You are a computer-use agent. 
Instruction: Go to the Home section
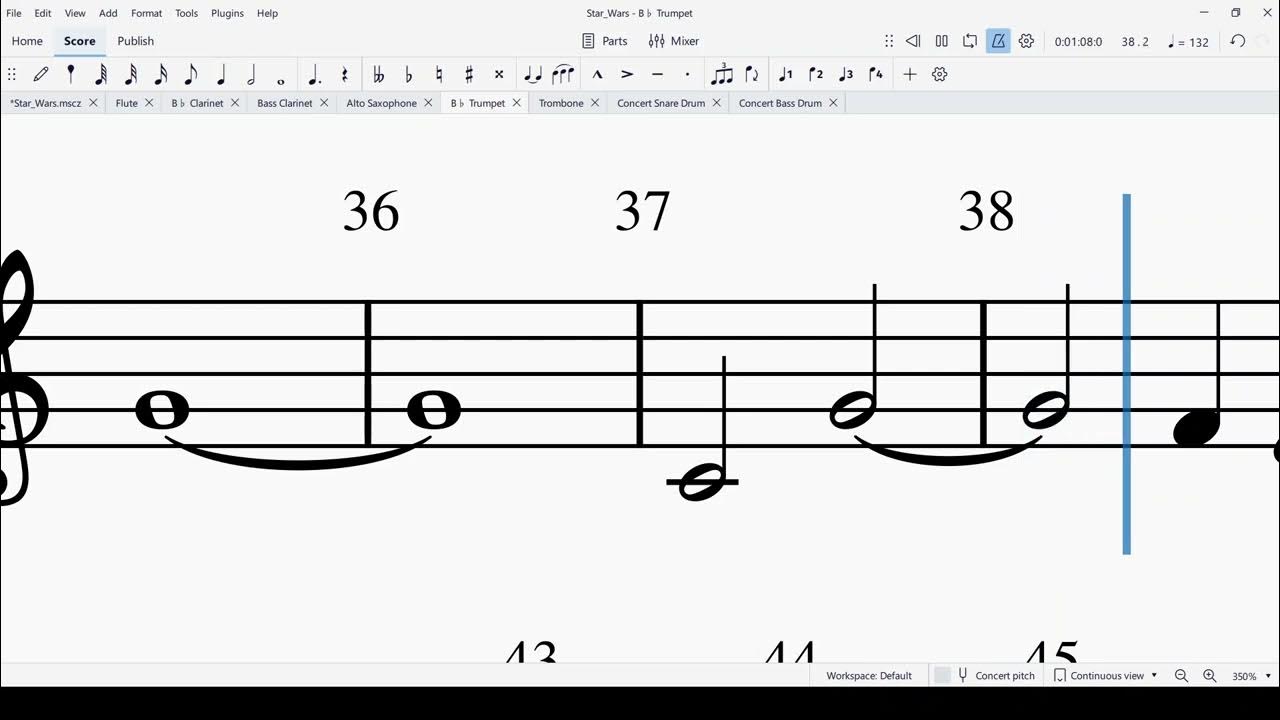[27, 41]
